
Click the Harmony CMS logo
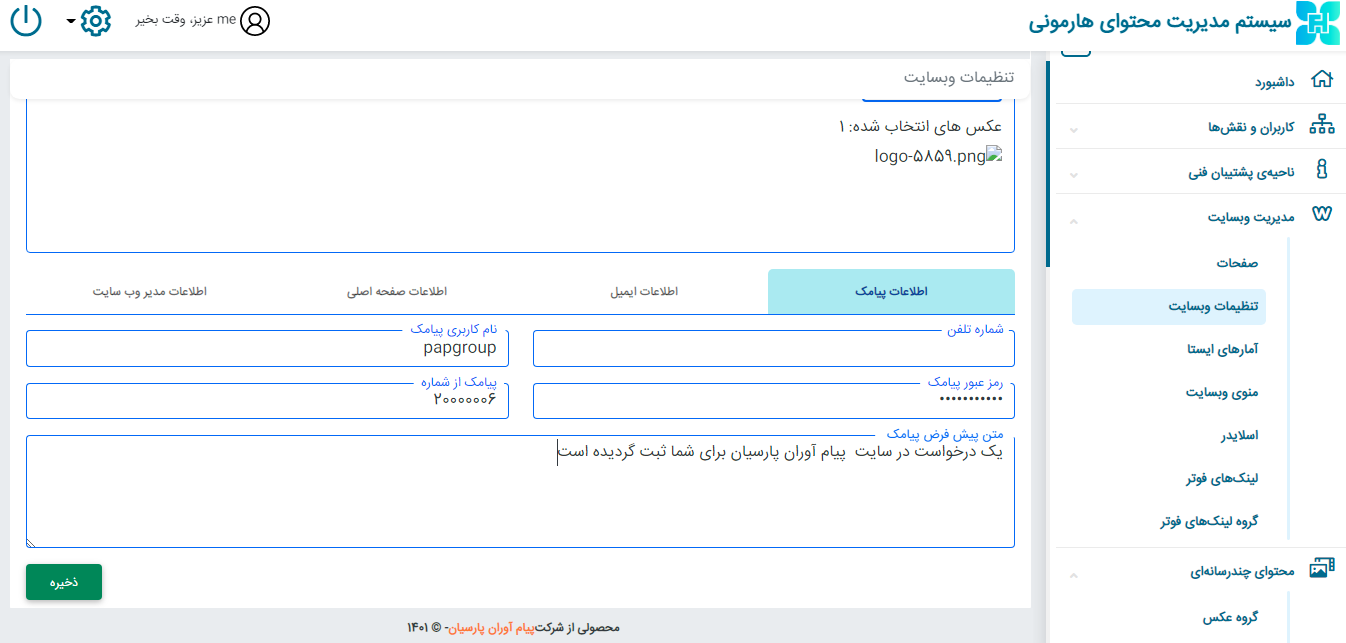(1317, 23)
